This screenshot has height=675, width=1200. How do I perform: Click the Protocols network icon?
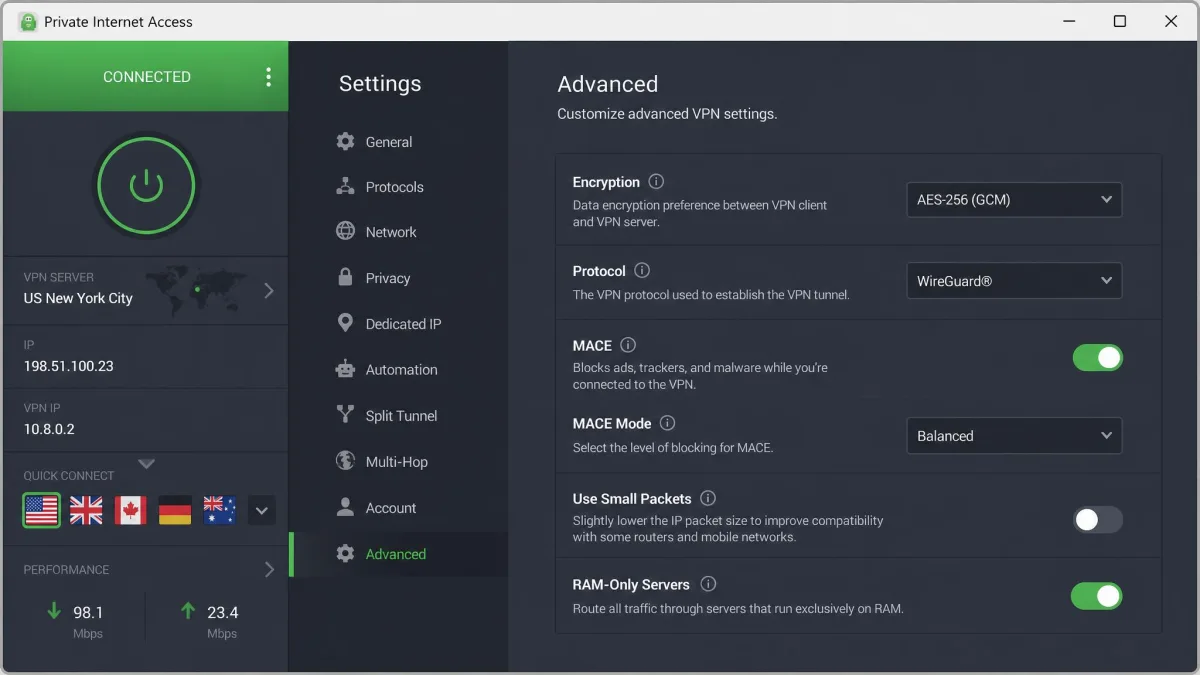click(x=345, y=186)
